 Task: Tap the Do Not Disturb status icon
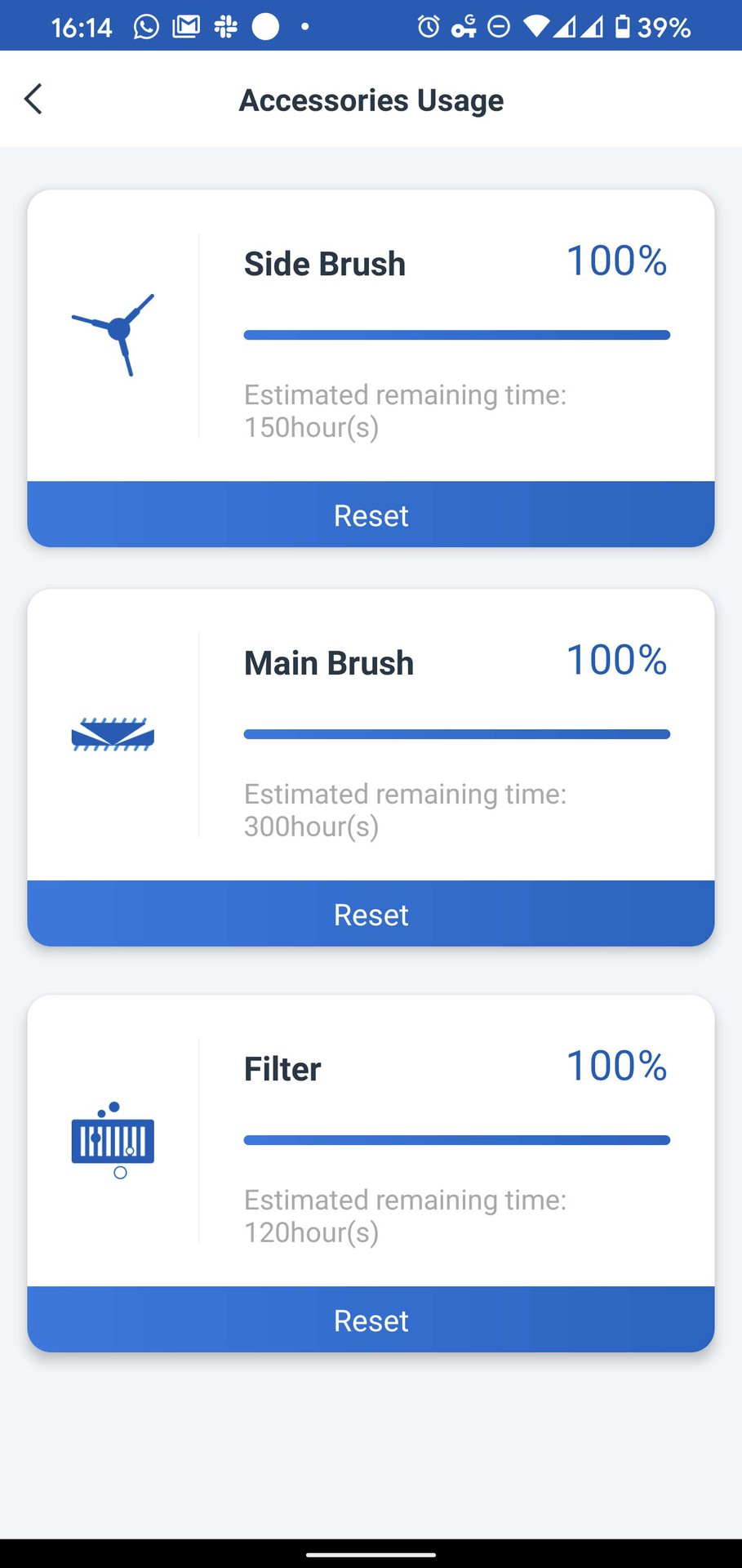(x=499, y=27)
